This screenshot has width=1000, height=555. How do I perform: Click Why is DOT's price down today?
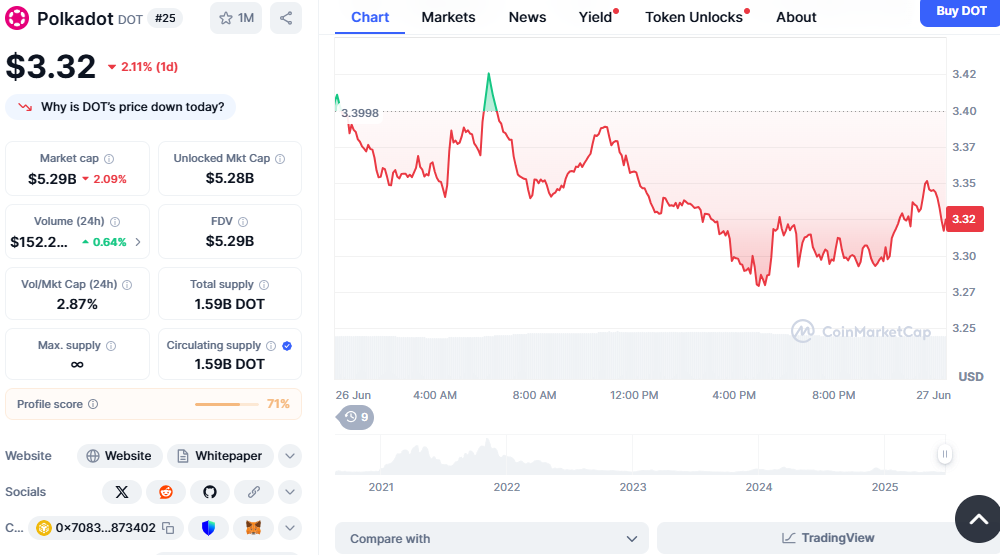121,107
